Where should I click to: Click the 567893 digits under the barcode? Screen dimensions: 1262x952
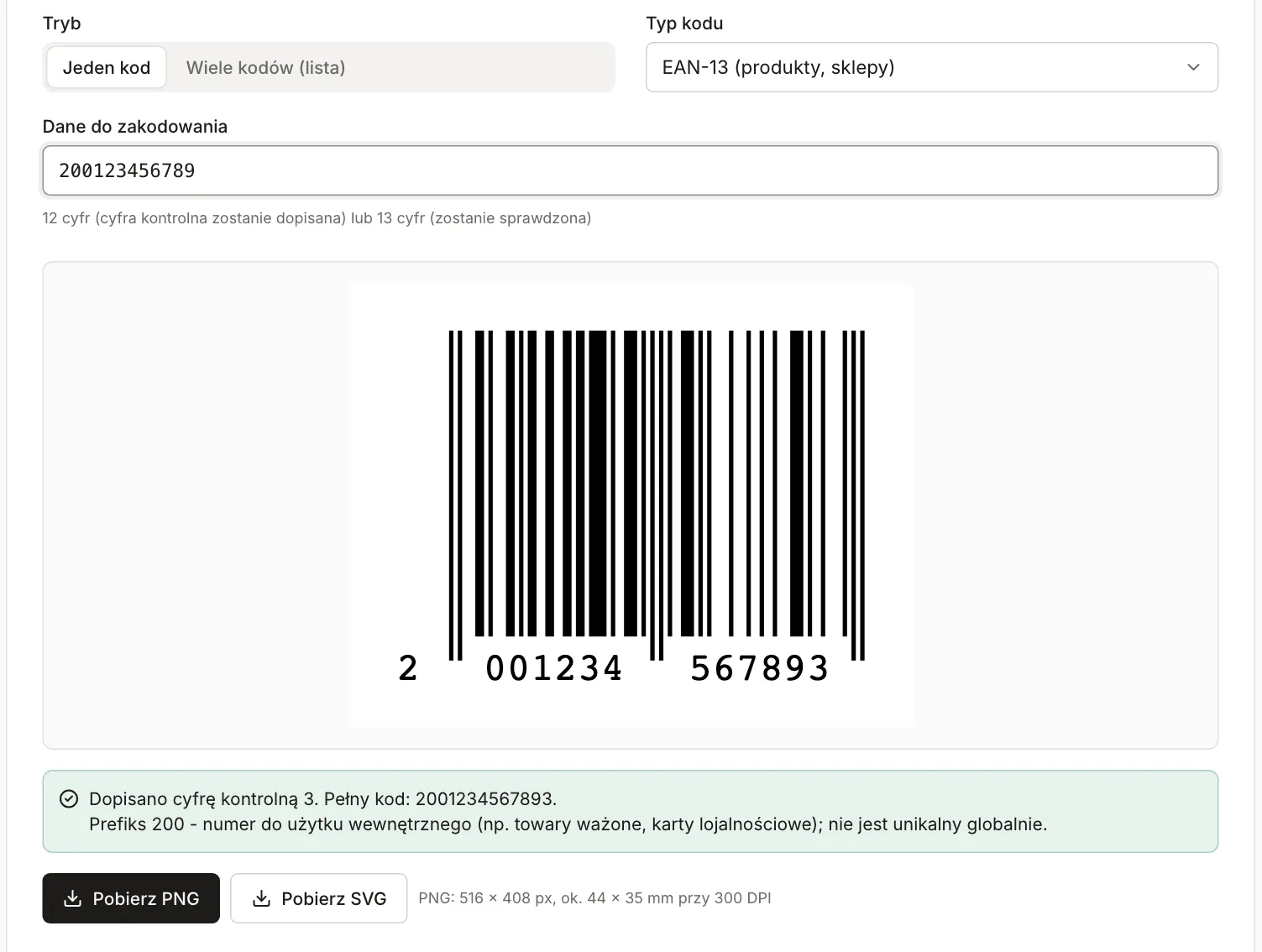(x=759, y=669)
